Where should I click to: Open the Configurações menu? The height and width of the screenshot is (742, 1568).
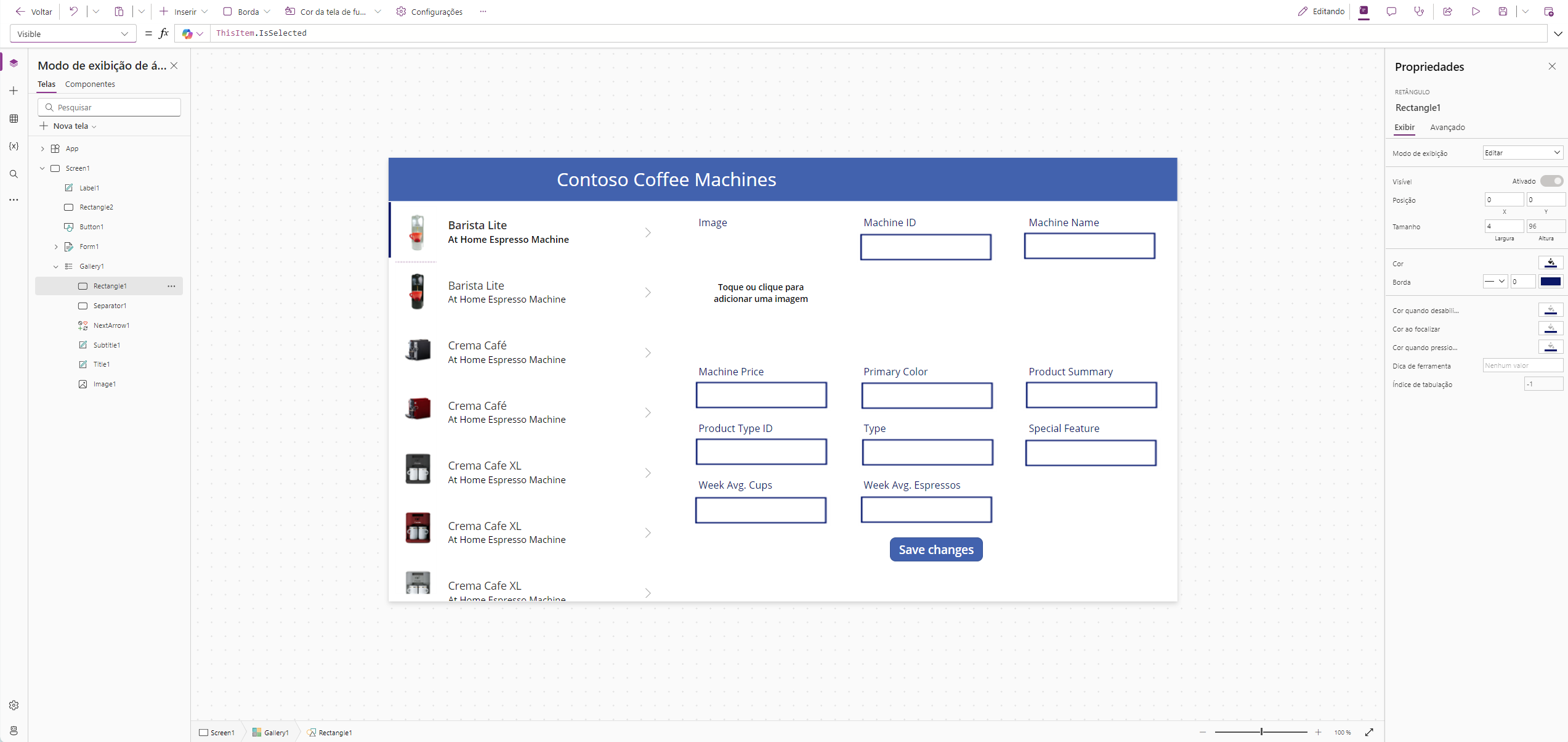coord(429,12)
